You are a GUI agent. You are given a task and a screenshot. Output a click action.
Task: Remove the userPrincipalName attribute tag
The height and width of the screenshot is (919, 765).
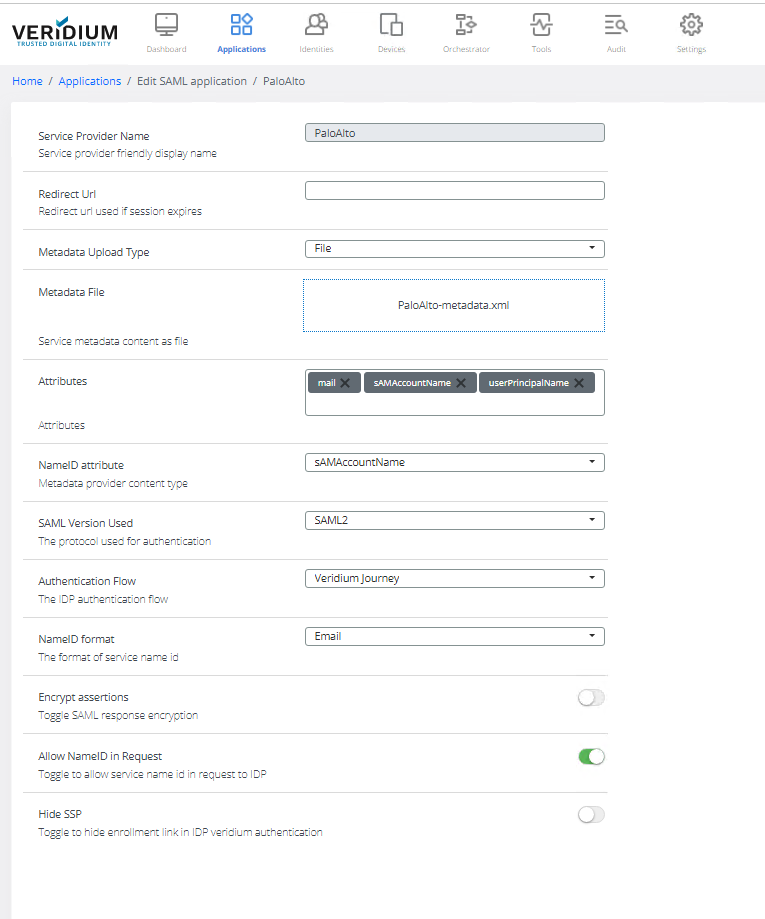(x=579, y=383)
